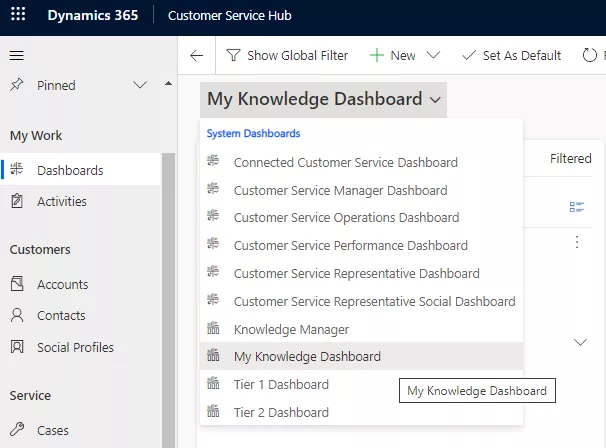Click the Cases wrench icon
Viewport: 606px width, 448px height.
(x=17, y=429)
